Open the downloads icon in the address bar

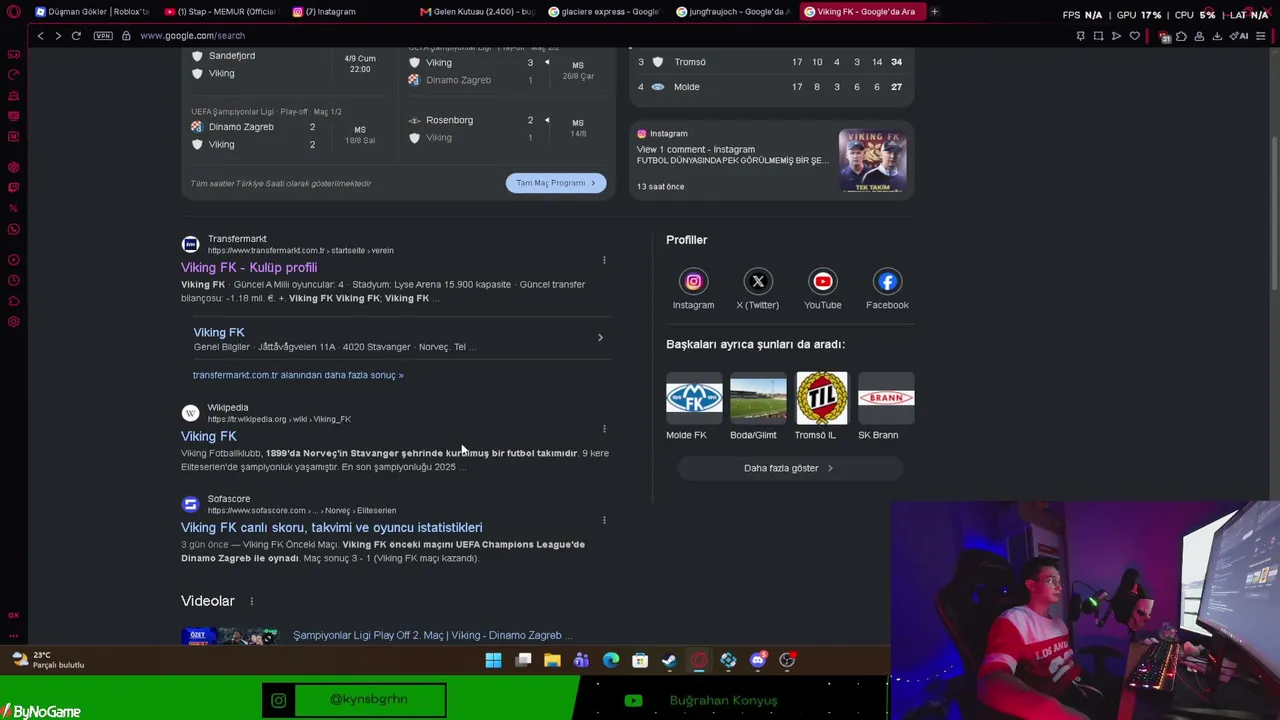(x=1217, y=36)
